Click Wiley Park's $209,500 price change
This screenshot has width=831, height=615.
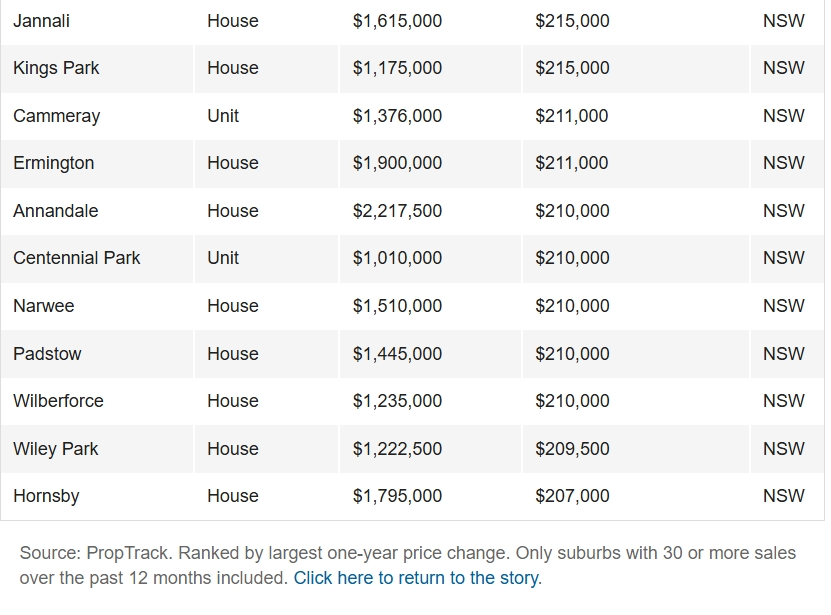click(x=572, y=449)
